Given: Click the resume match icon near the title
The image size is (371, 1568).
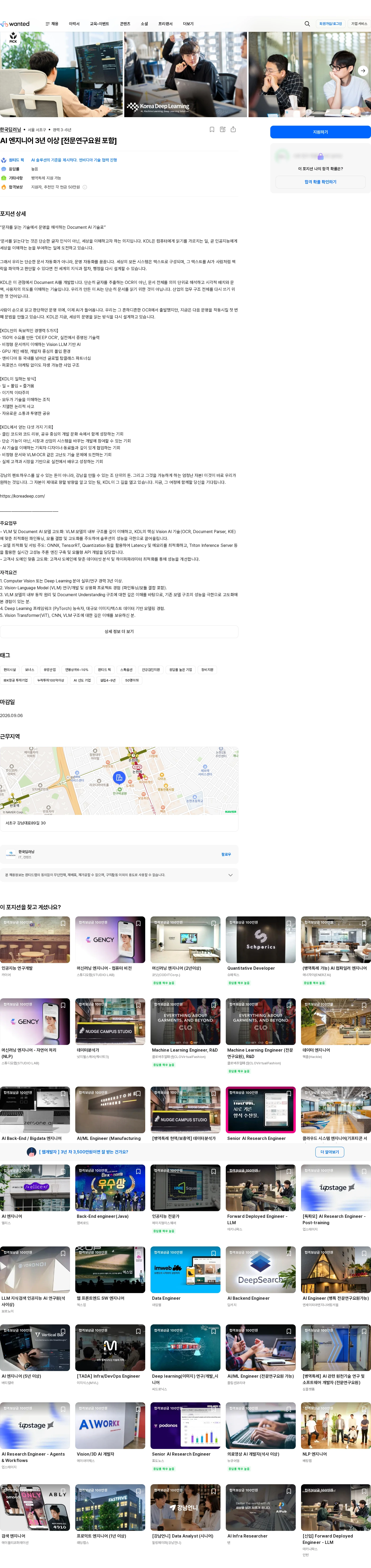Looking at the screenshot, I should pyautogui.click(x=223, y=130).
